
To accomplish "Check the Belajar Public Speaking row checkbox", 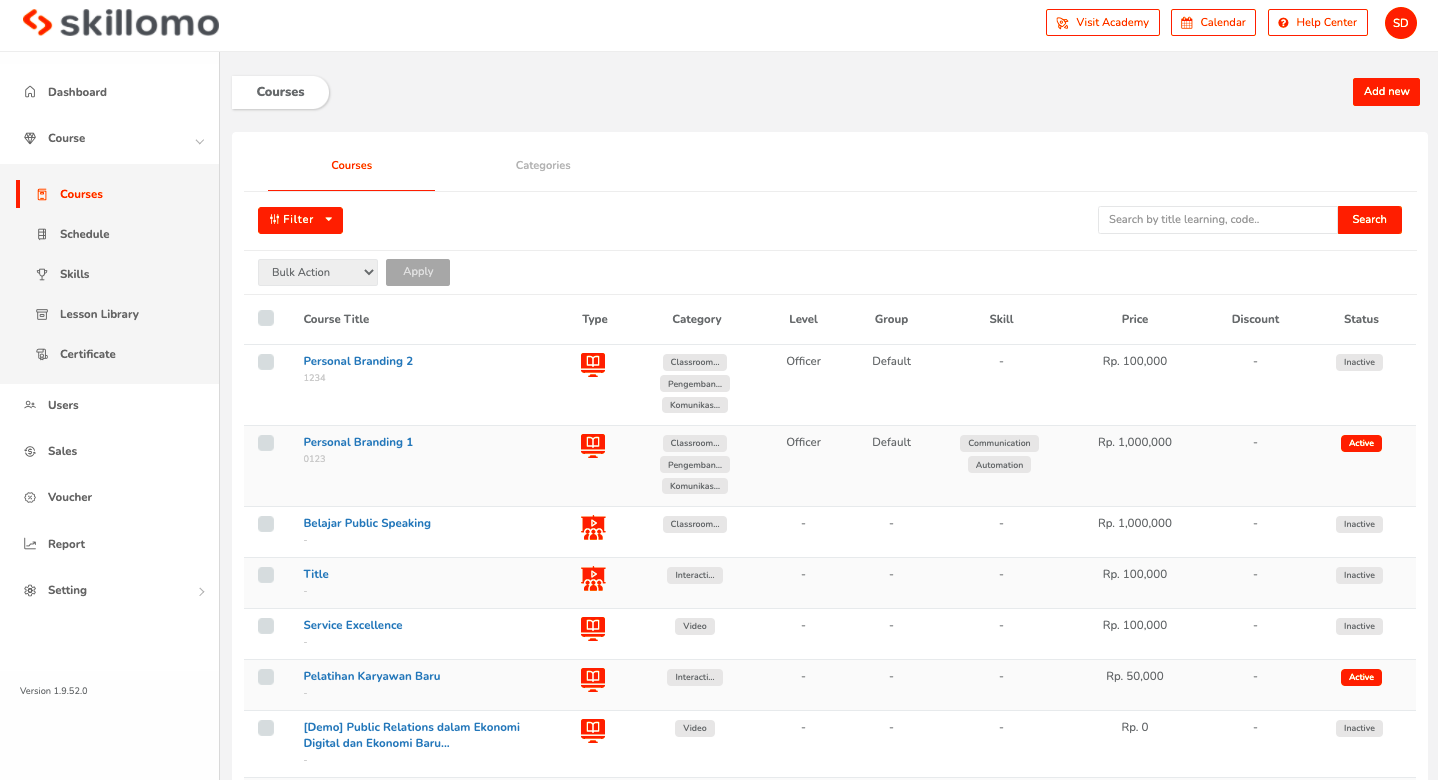I will (266, 524).
